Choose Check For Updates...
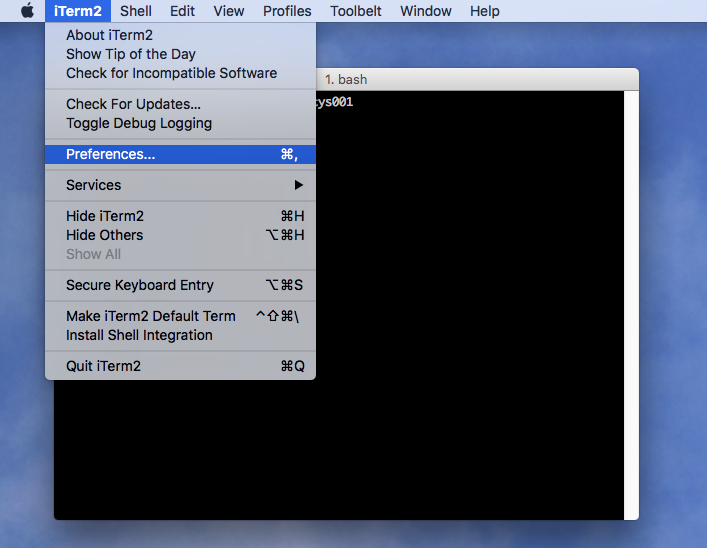This screenshot has height=548, width=707. pos(180,104)
